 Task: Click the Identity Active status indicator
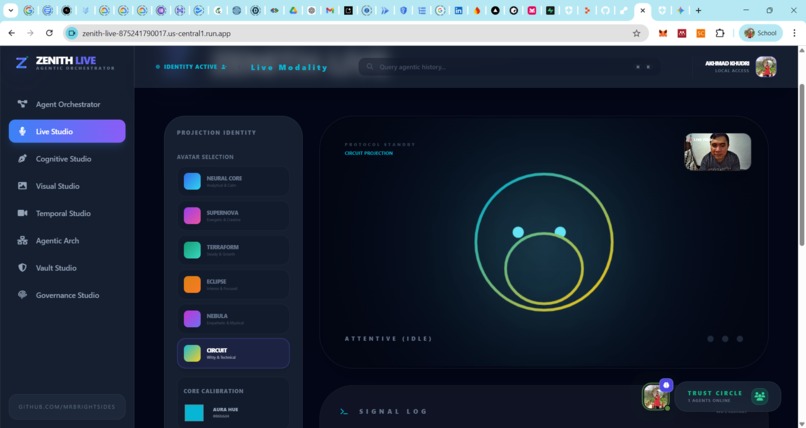(191, 67)
